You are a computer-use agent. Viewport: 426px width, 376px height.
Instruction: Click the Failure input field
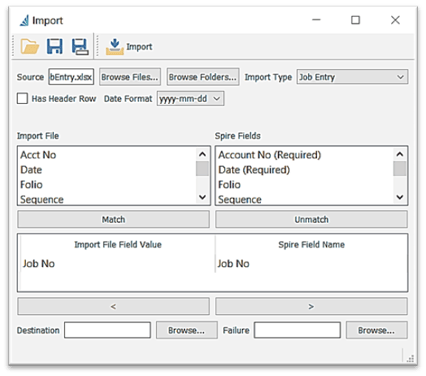(297, 330)
